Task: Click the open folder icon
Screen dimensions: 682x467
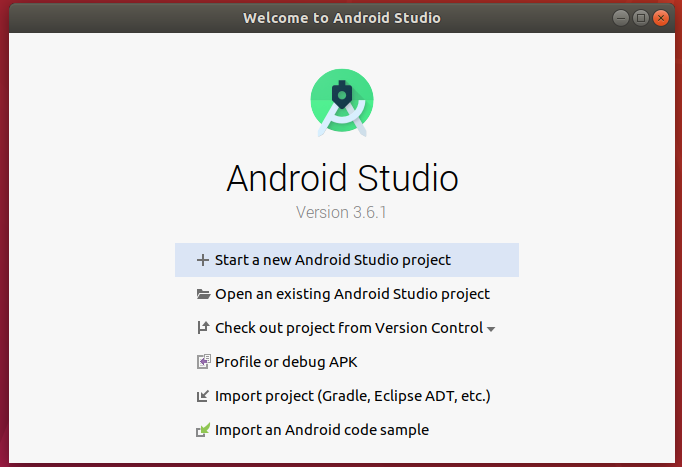Action: click(x=203, y=294)
